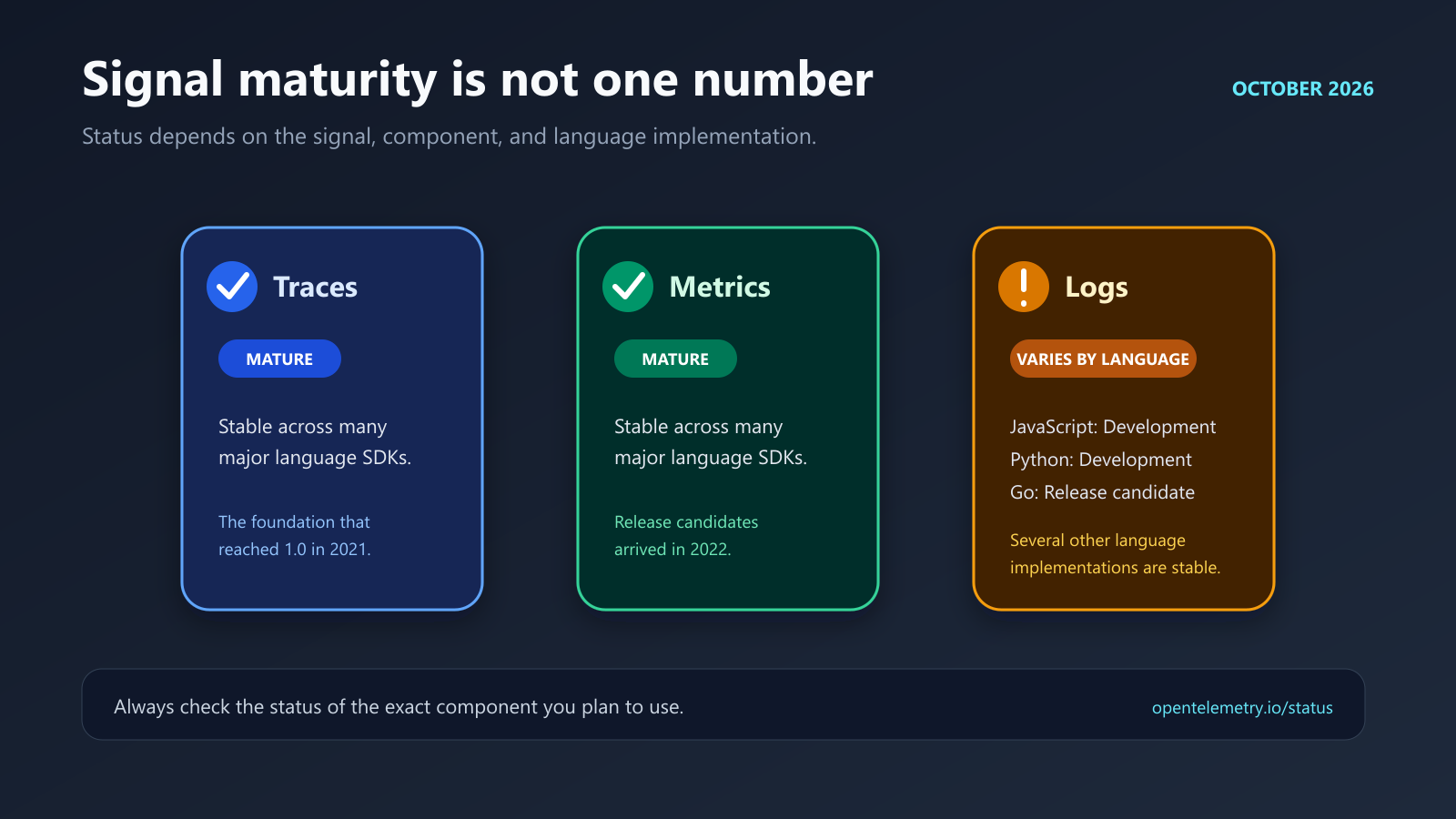
Task: Click 'Release candidates arrived in 2022.'
Action: tap(686, 536)
